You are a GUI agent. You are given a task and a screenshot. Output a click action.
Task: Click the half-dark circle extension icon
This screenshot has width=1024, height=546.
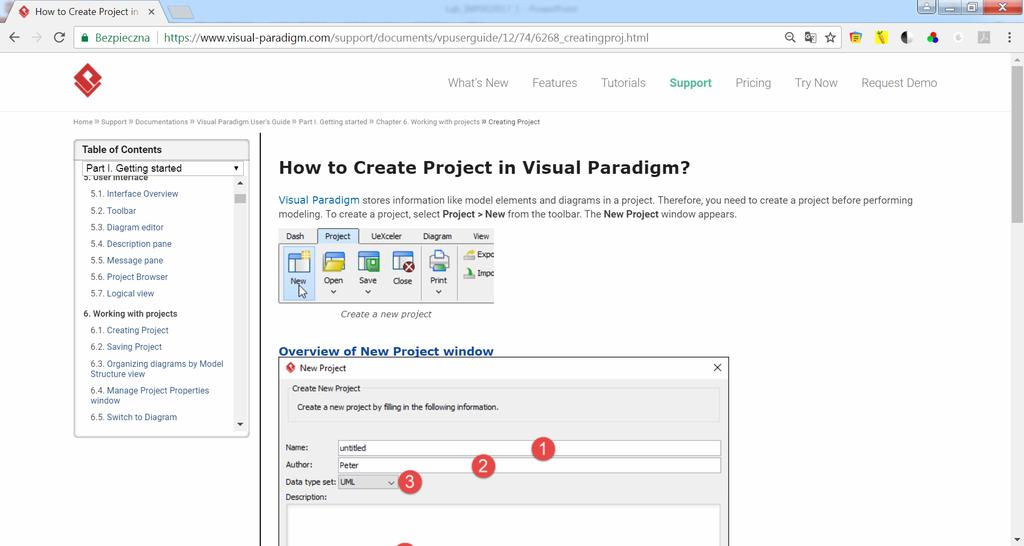(x=906, y=38)
